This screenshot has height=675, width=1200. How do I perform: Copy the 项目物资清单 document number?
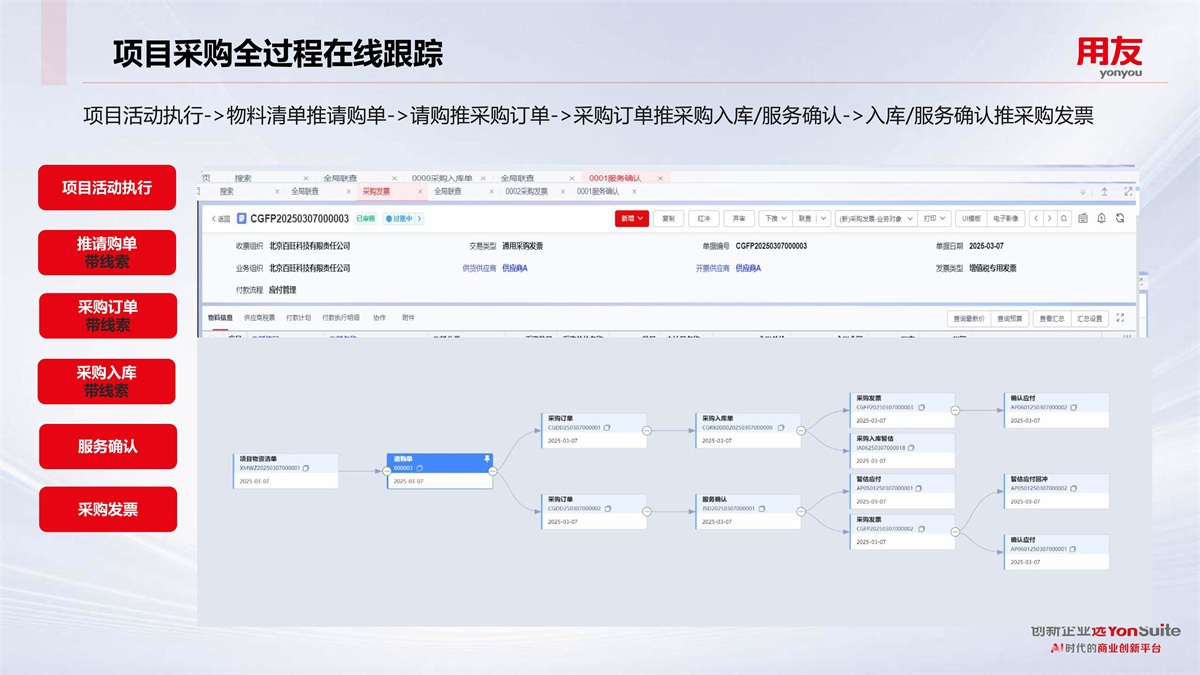coord(306,468)
